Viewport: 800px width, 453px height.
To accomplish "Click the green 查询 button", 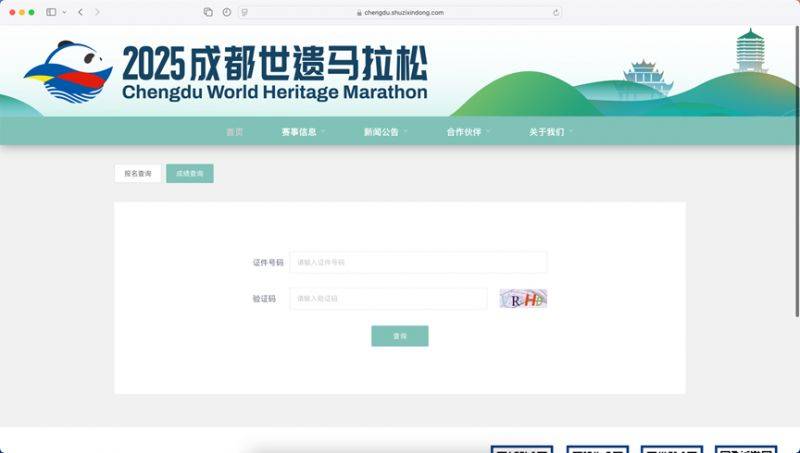I will coord(400,336).
